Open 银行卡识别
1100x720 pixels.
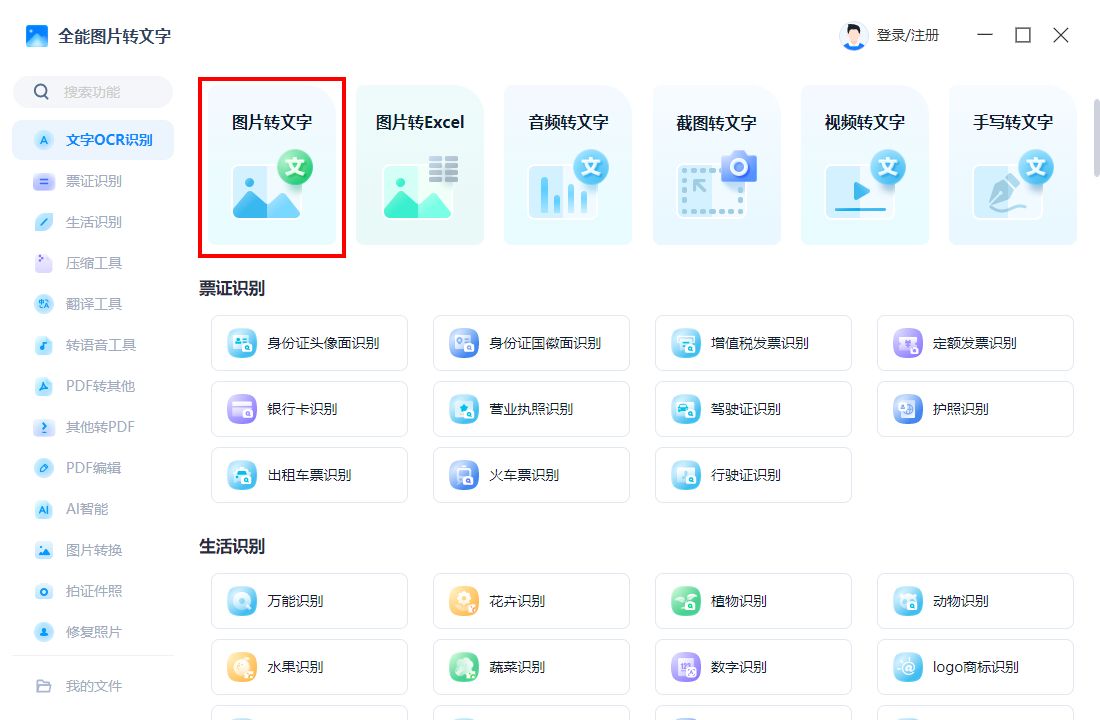[309, 409]
